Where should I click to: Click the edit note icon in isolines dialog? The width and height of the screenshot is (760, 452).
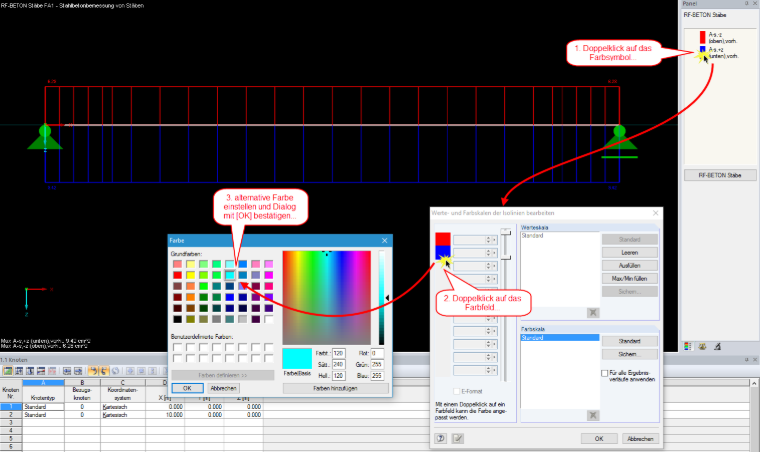[458, 438]
